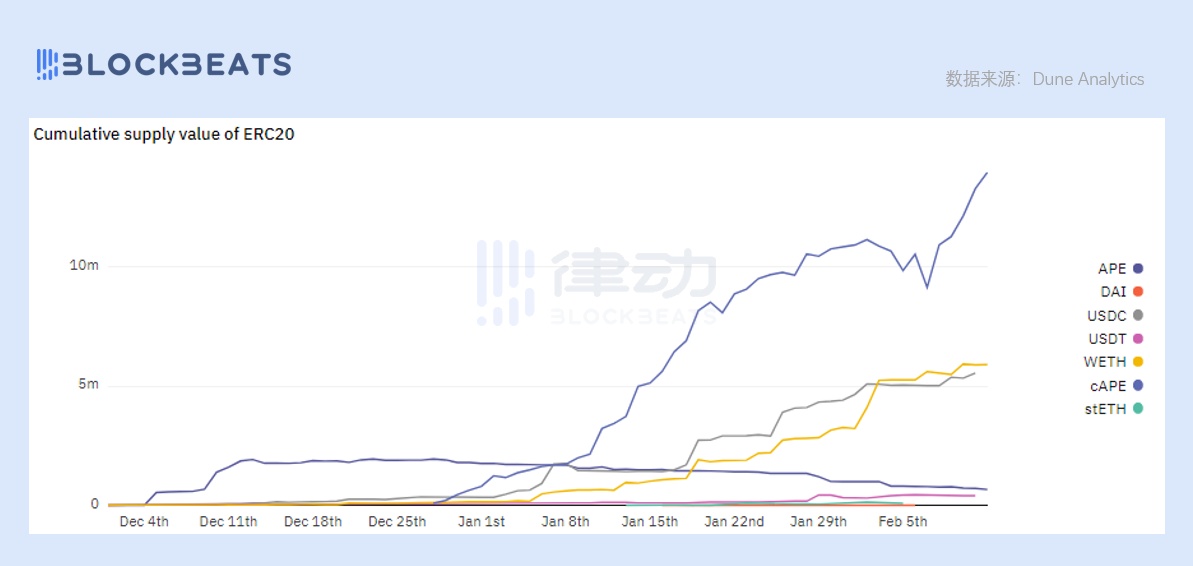Click the end of the yellow WETH line
1193x566 pixels.
(987, 364)
